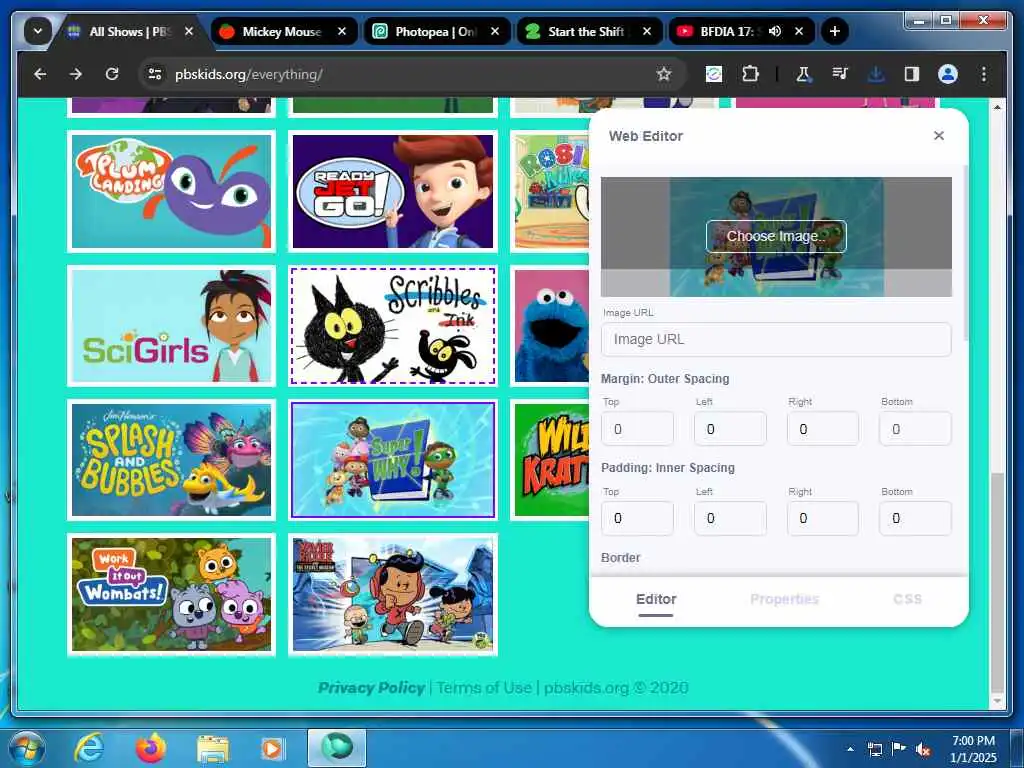Edit the Margin Top value field
Image resolution: width=1024 pixels, height=768 pixels.
tap(637, 429)
